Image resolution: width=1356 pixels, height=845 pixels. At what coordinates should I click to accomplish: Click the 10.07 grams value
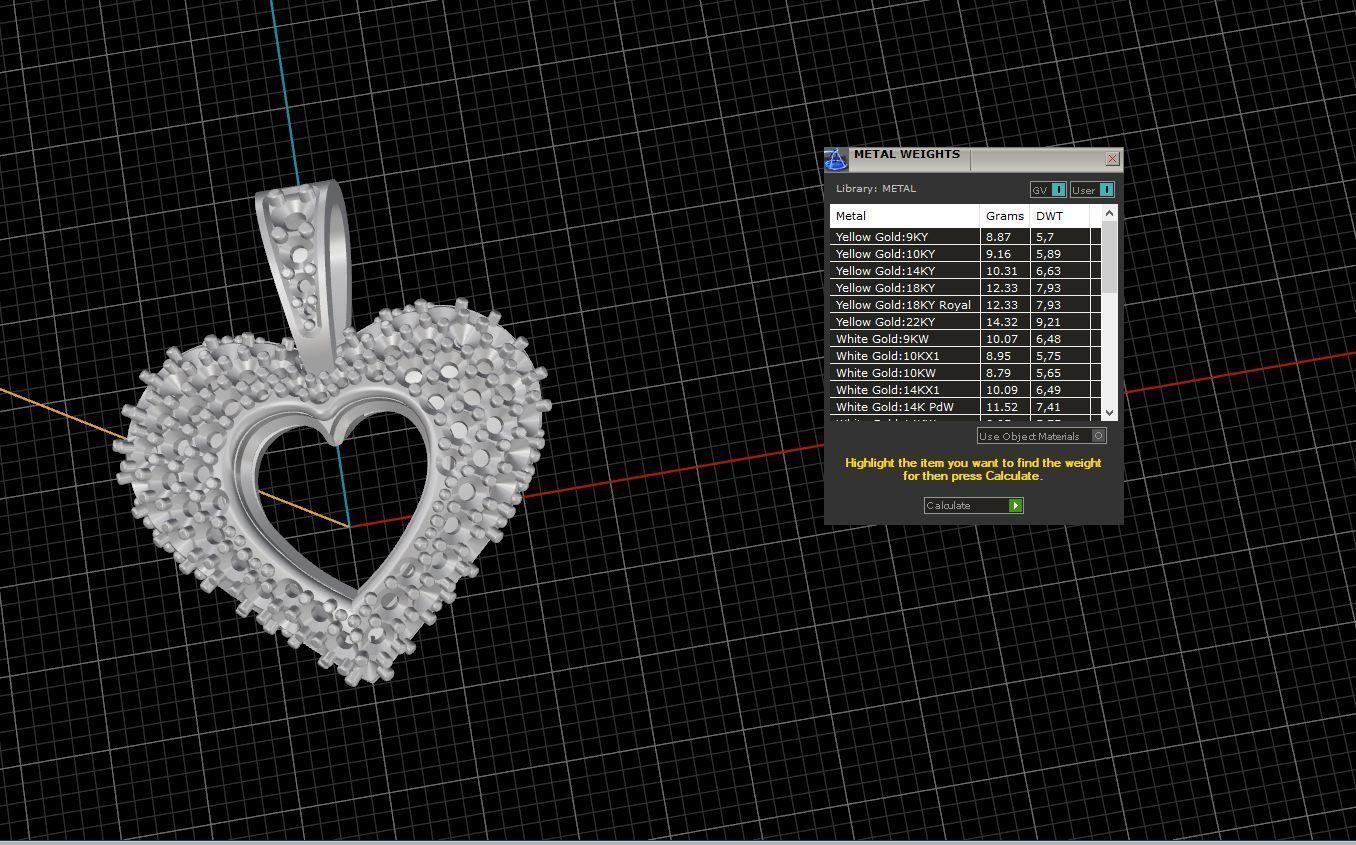pos(1001,339)
